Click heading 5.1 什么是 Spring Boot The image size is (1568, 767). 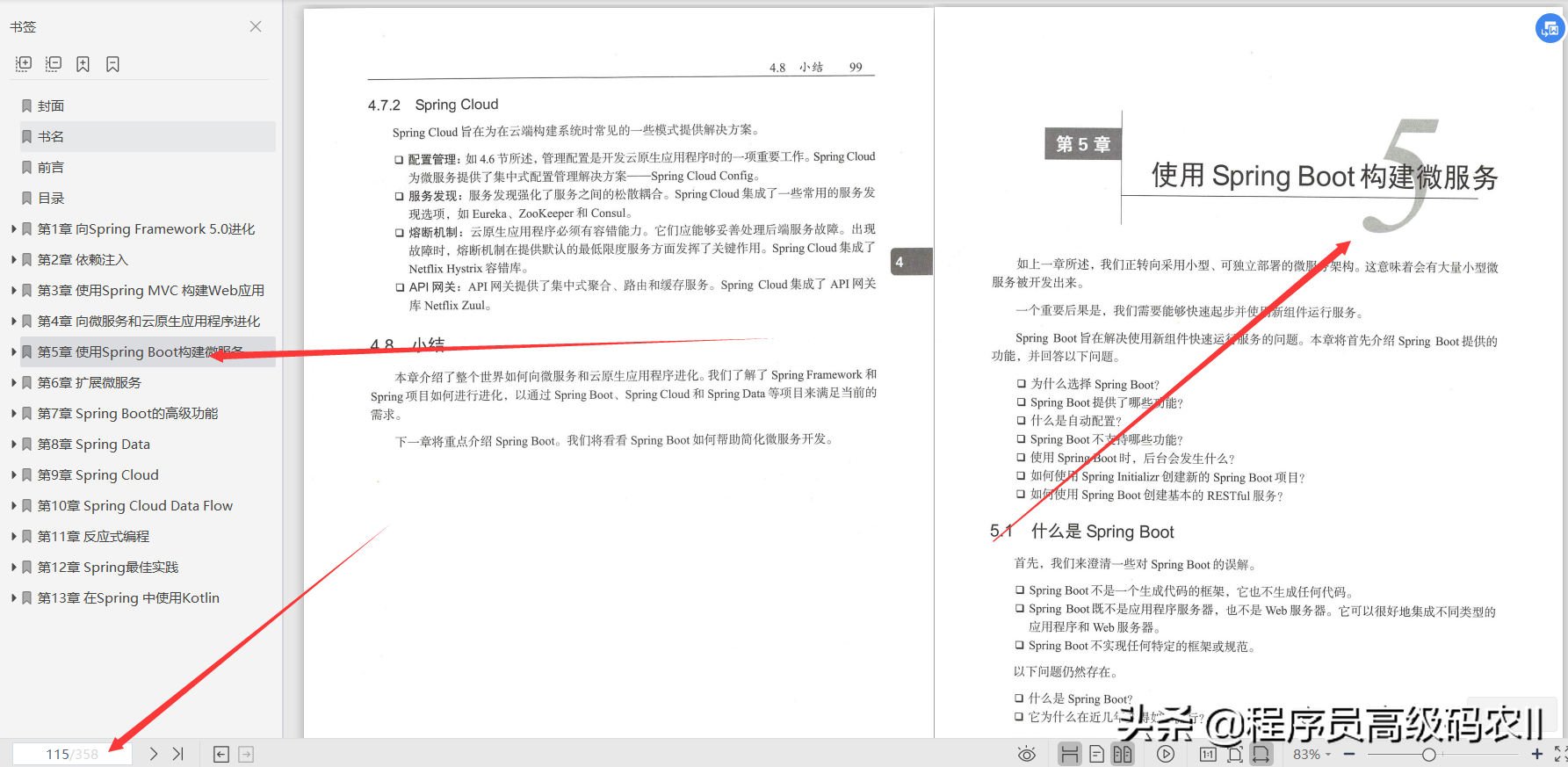coord(1081,531)
